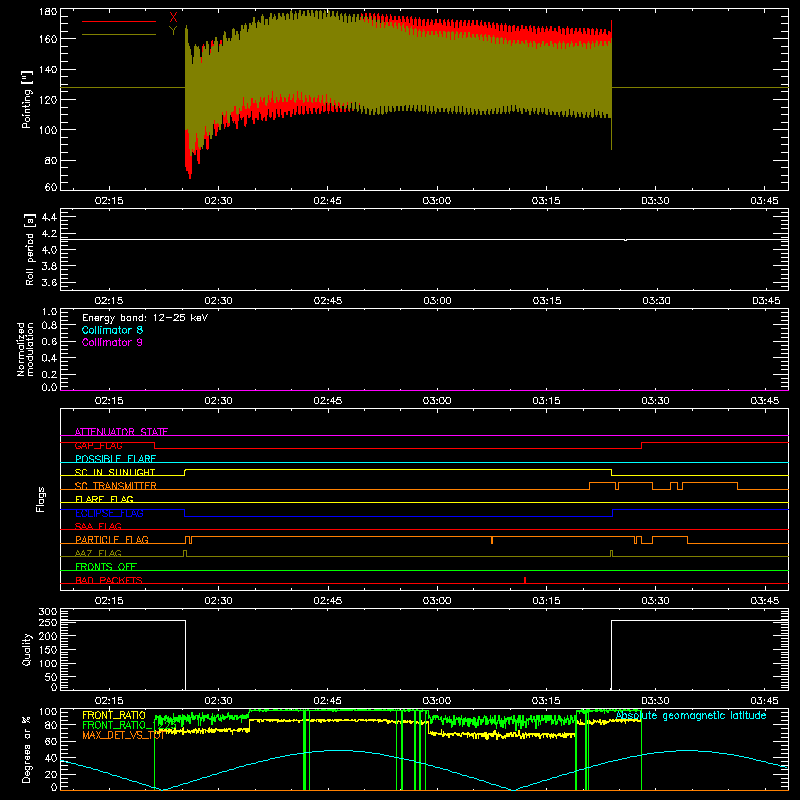Click '02:45' under the Roll period plot

click(328, 301)
